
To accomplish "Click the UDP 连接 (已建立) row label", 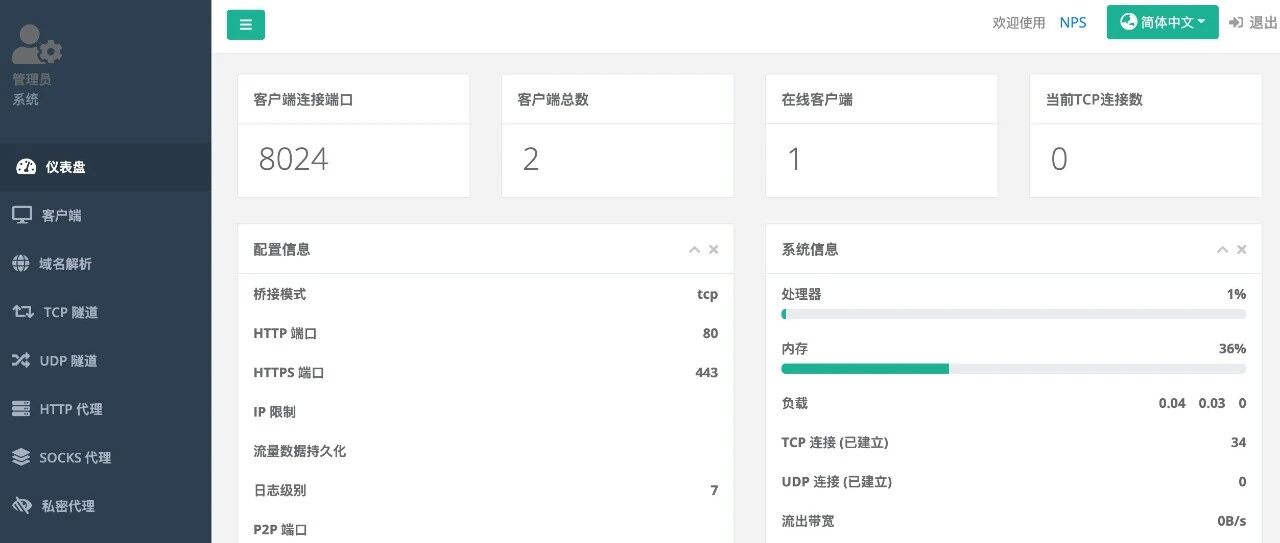I will tap(837, 481).
